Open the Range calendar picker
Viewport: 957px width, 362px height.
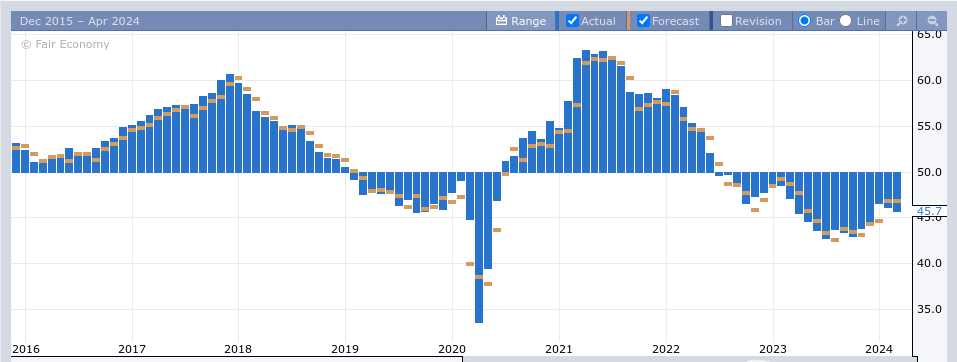click(x=521, y=21)
